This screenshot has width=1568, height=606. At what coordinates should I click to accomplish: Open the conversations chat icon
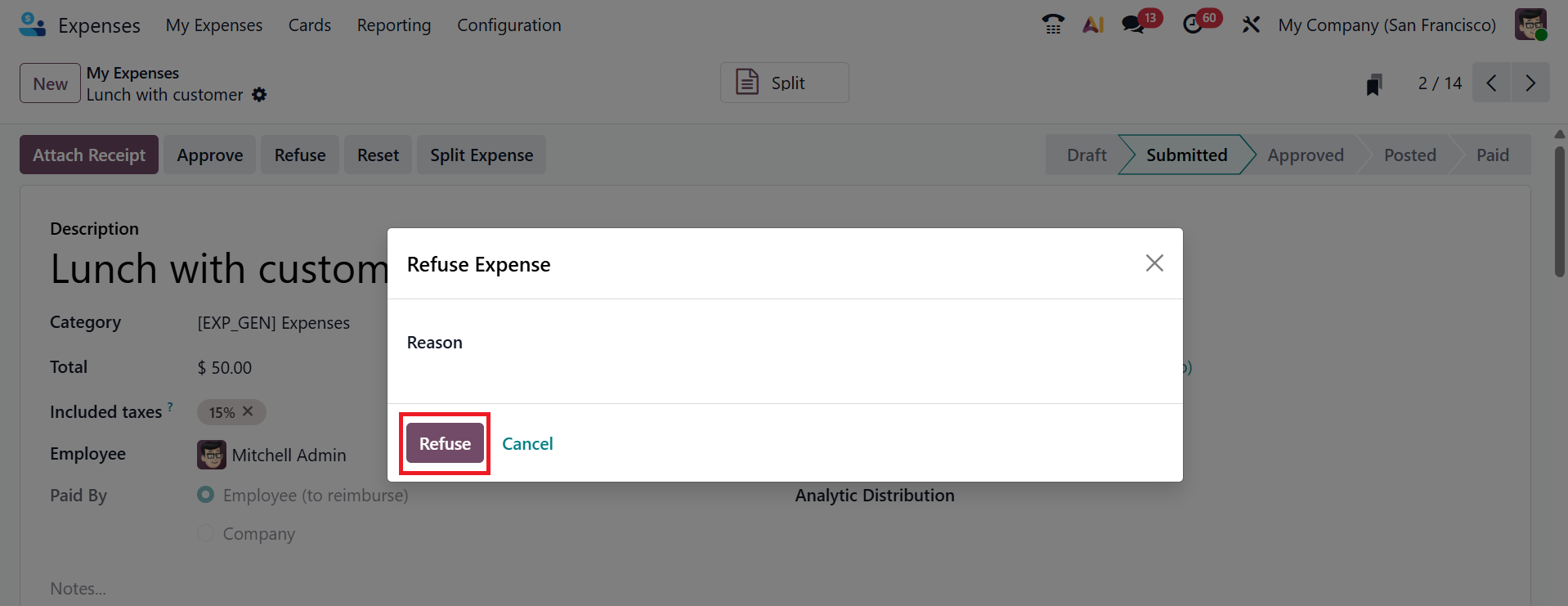click(x=1133, y=25)
